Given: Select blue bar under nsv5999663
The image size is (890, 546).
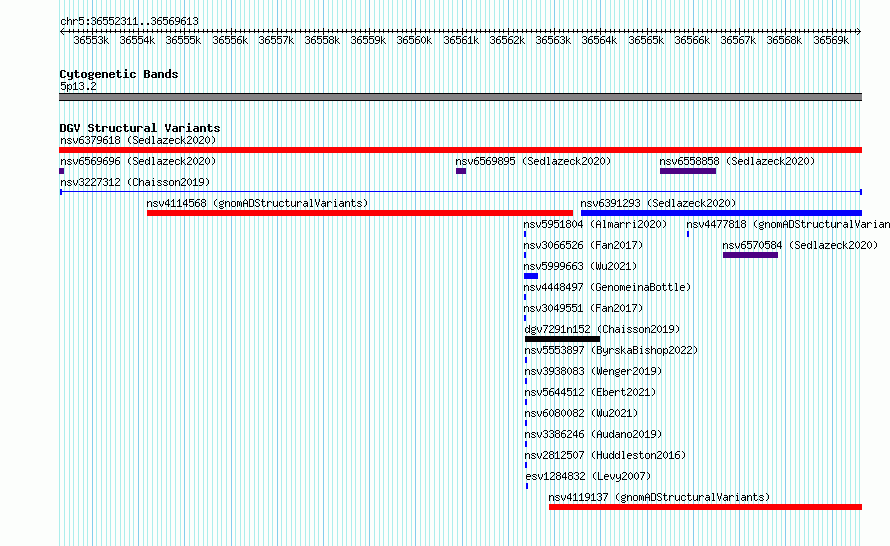Looking at the screenshot, I should [x=531, y=276].
